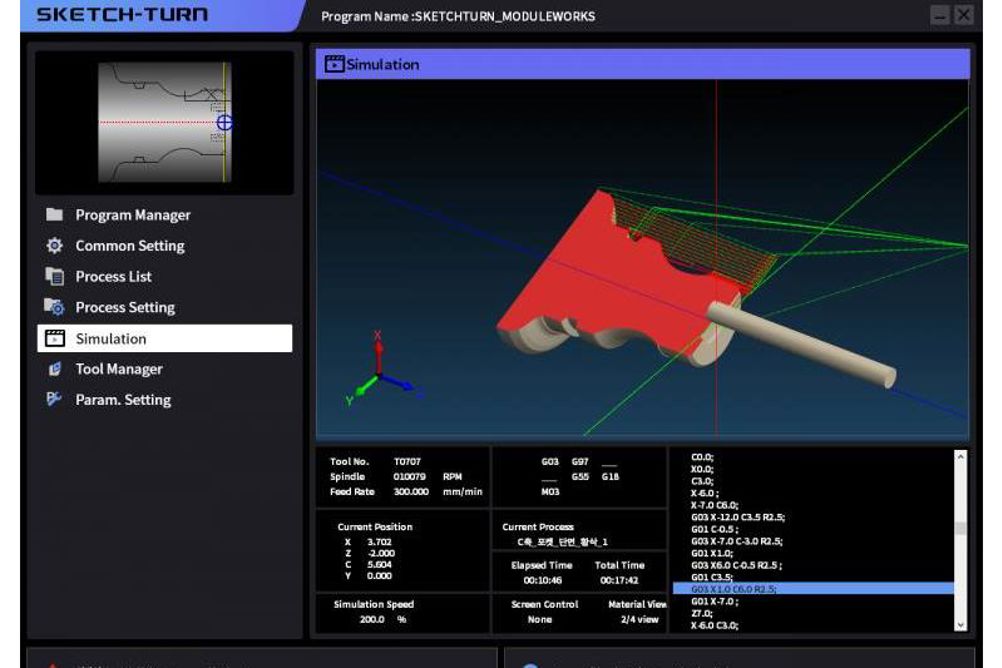
Task: Click the Process List document icon
Action: point(54,276)
